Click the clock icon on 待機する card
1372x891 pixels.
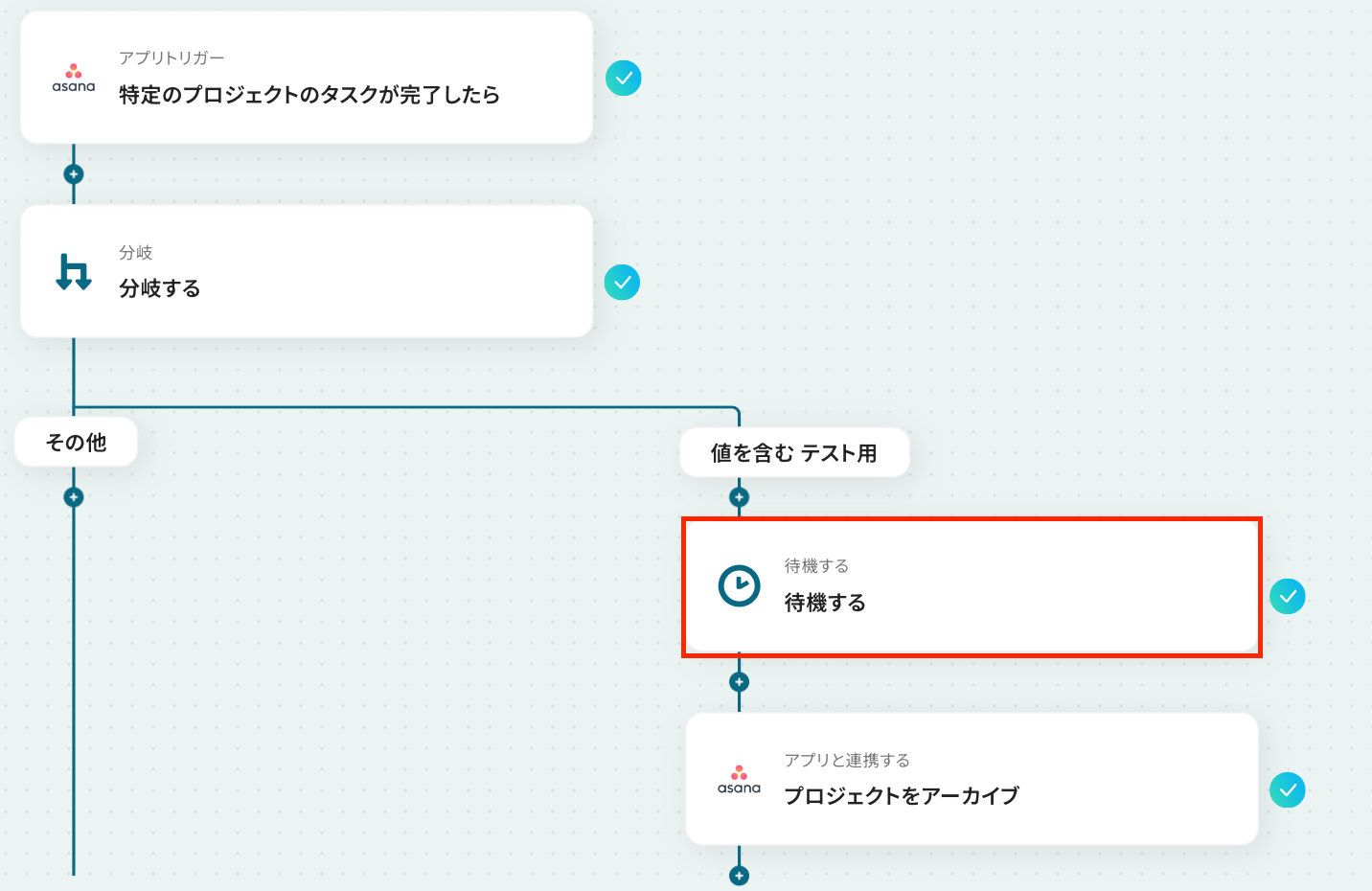coord(739,585)
